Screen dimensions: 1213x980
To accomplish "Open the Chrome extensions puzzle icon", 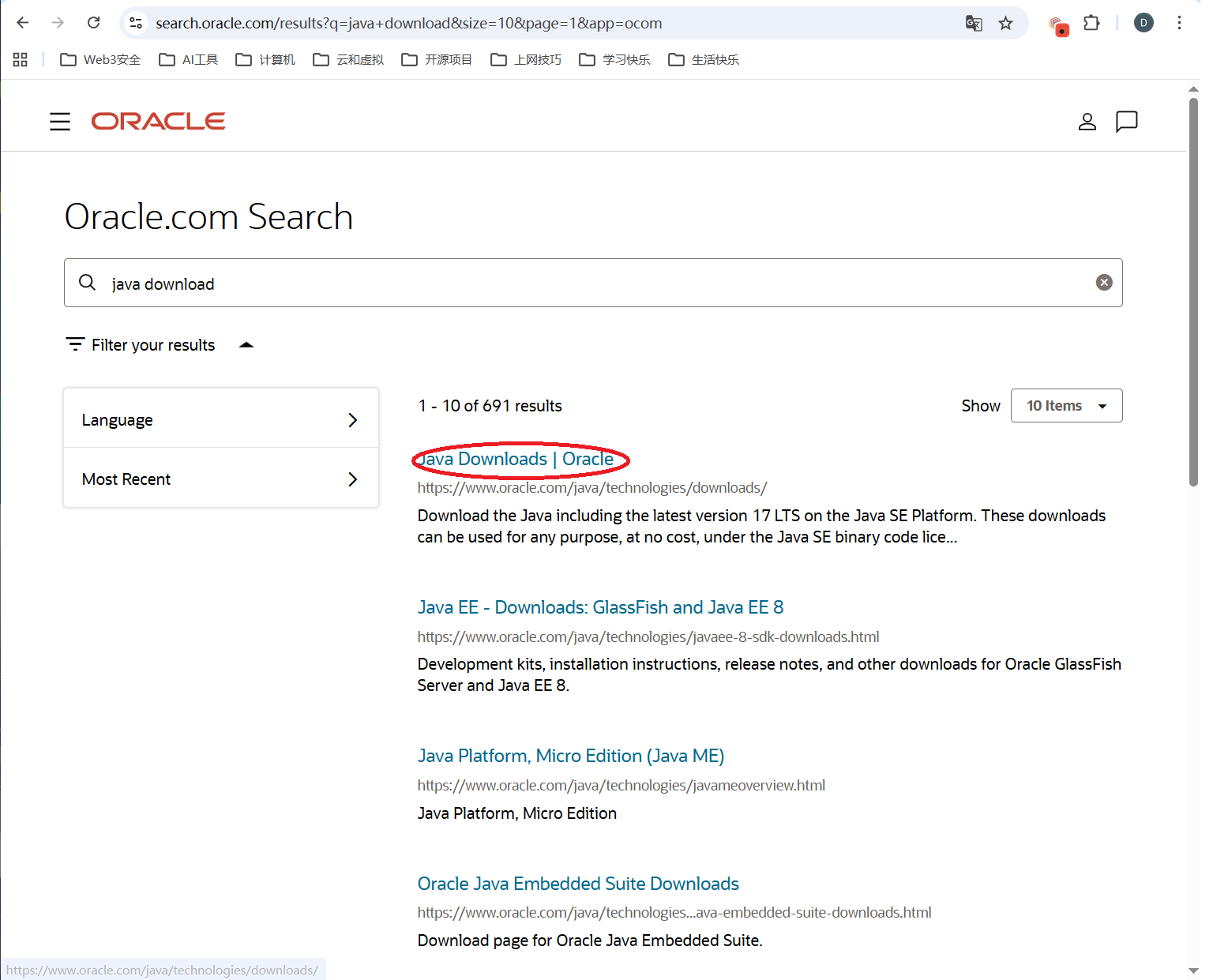I will (1091, 23).
